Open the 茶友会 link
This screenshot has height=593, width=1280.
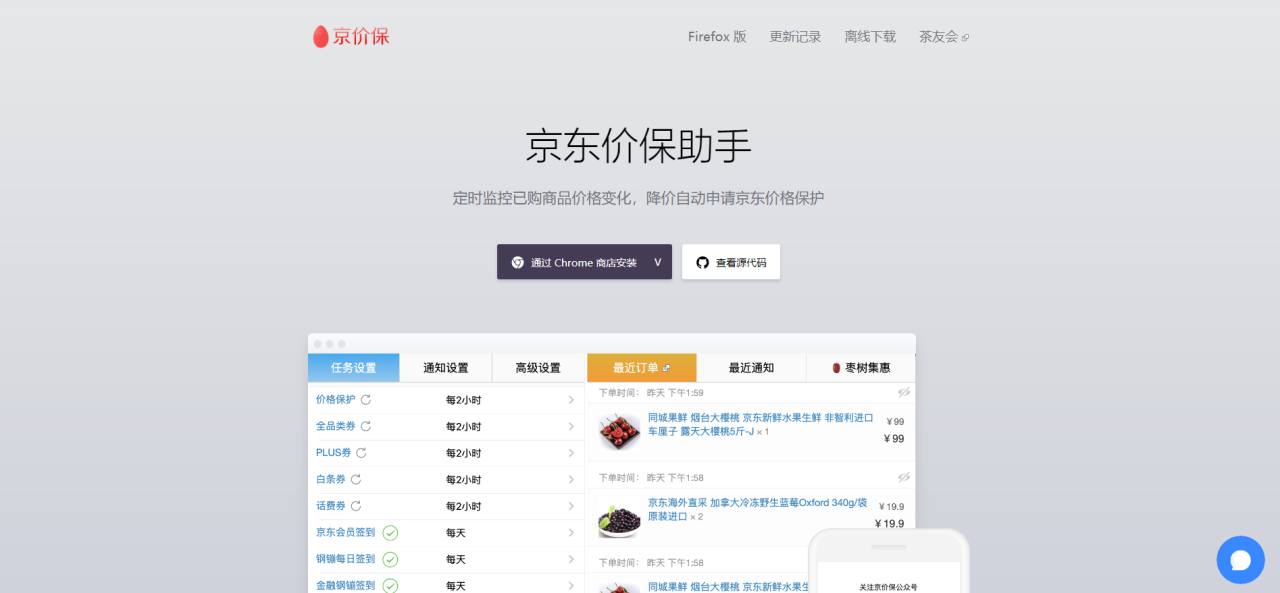939,37
